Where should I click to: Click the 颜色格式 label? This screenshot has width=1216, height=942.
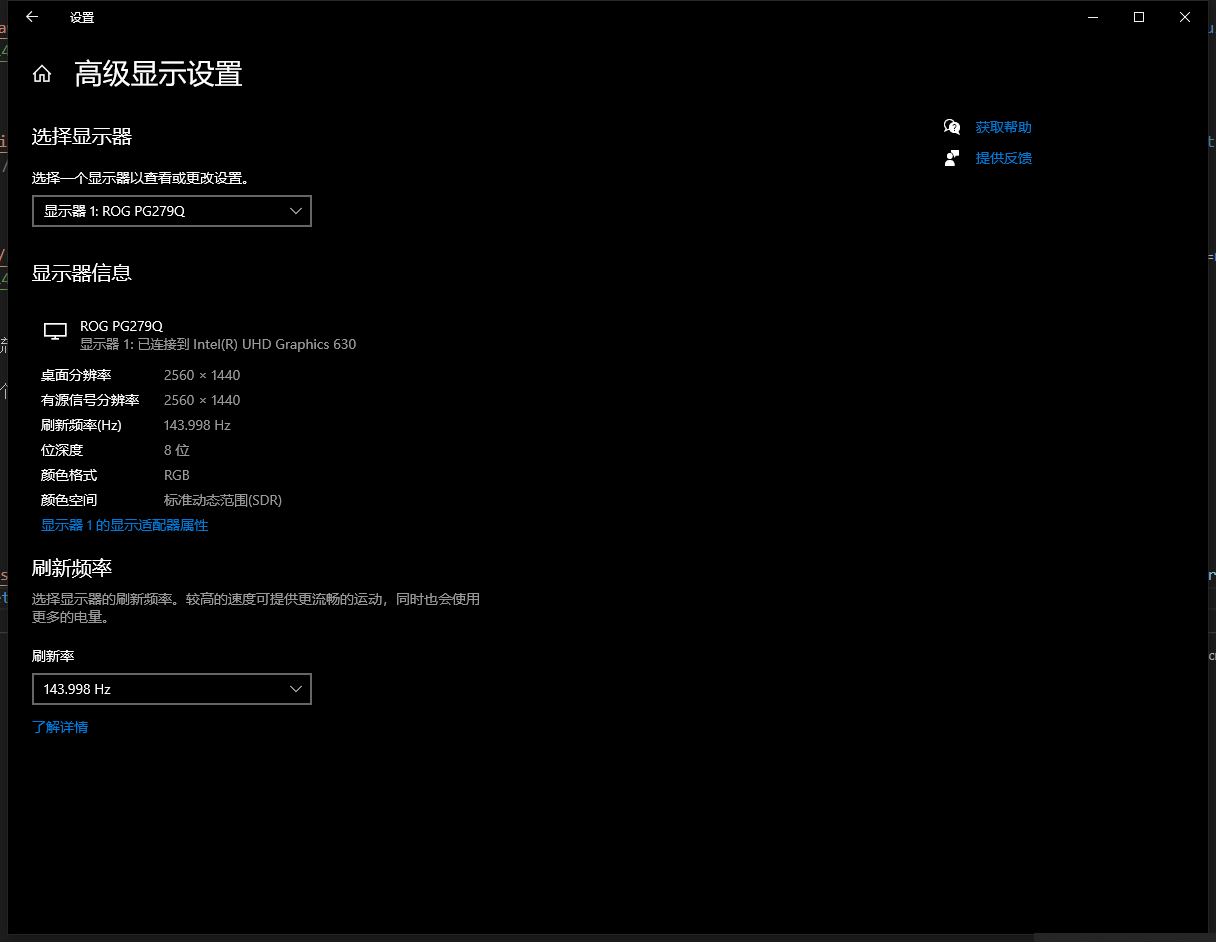click(69, 475)
